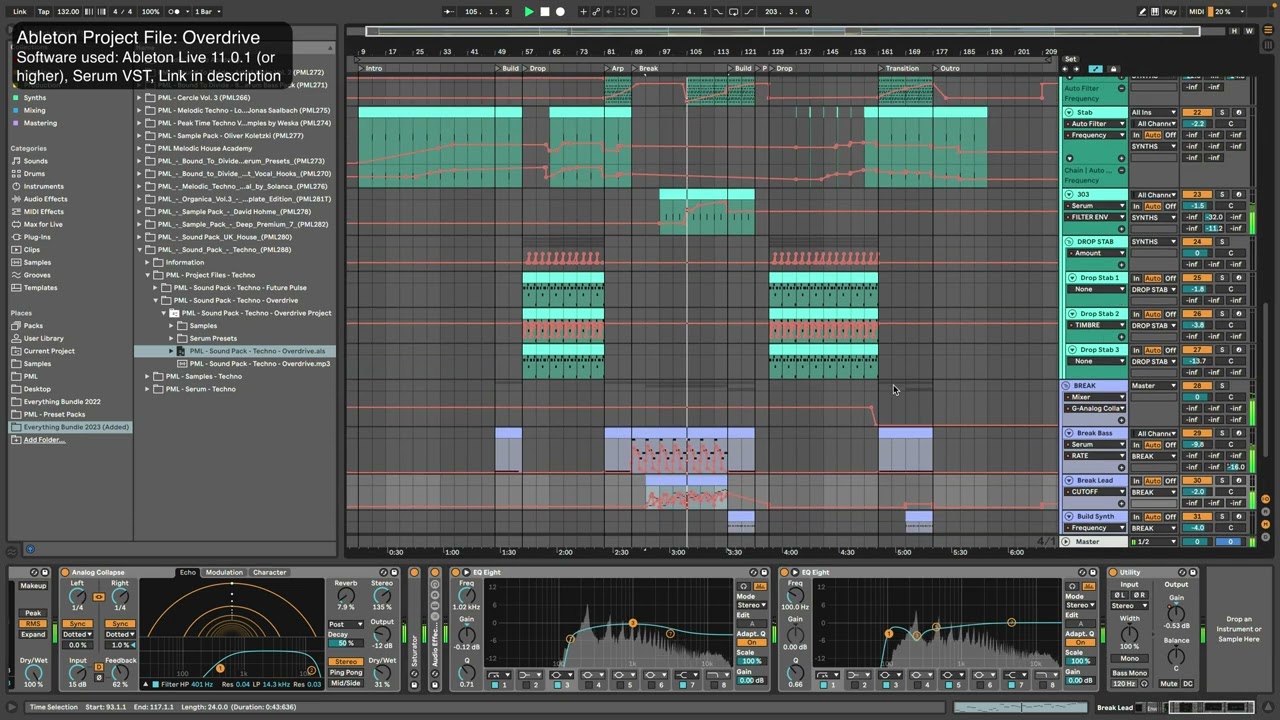Solo the Stab track

coord(1221,113)
